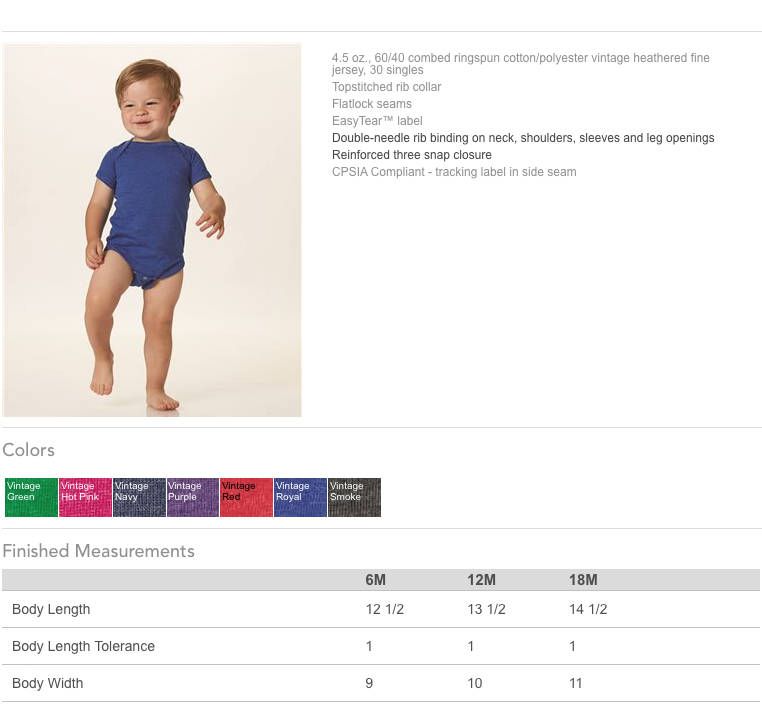Pick the Vintage Royal swatch
This screenshot has height=712, width=762.
(300, 497)
